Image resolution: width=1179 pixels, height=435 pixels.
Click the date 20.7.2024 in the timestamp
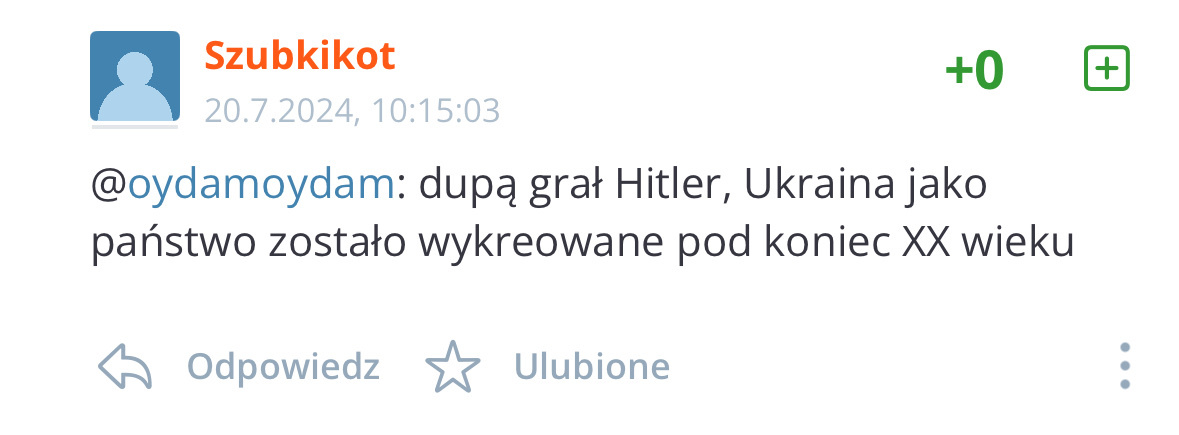point(280,110)
